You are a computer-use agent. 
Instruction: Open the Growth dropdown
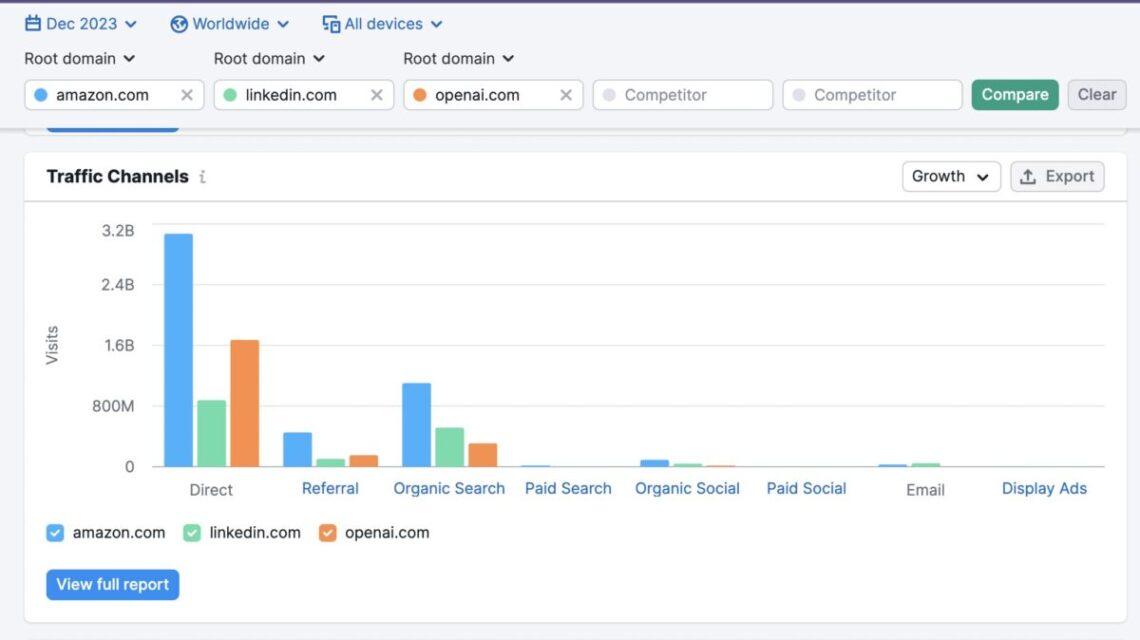pyautogui.click(x=950, y=176)
